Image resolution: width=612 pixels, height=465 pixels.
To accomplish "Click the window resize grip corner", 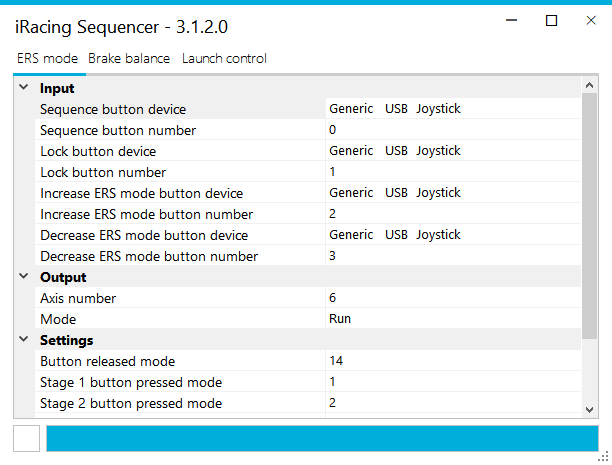I will tap(603, 457).
